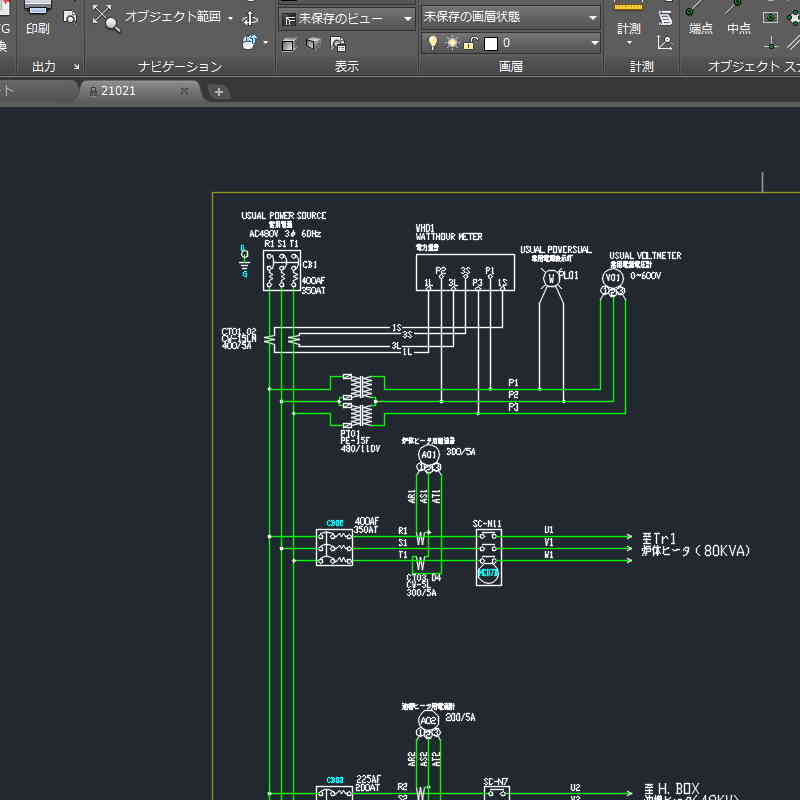Click the ナビゲーション panel title
Image resolution: width=800 pixels, height=800 pixels.
coord(180,66)
